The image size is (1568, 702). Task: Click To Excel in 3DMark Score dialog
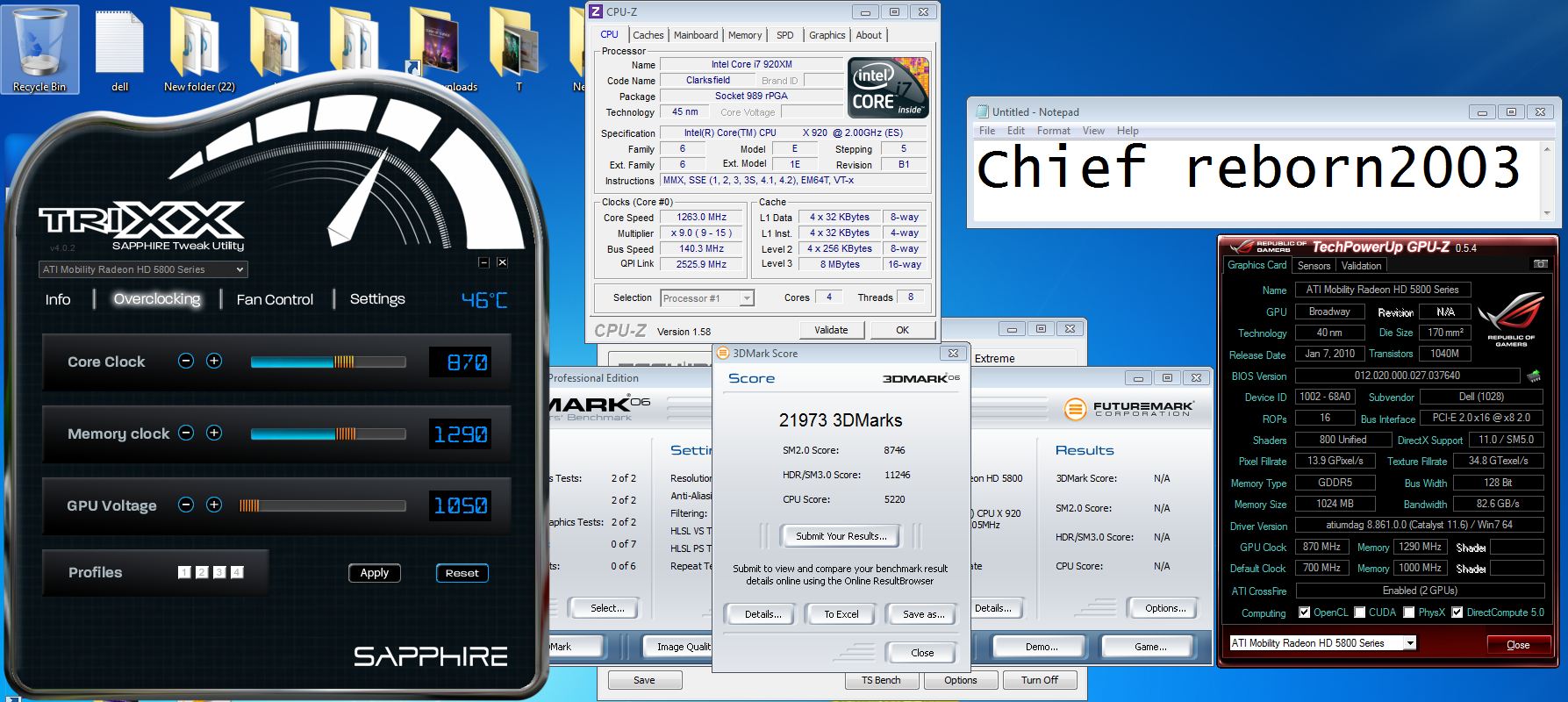(841, 614)
